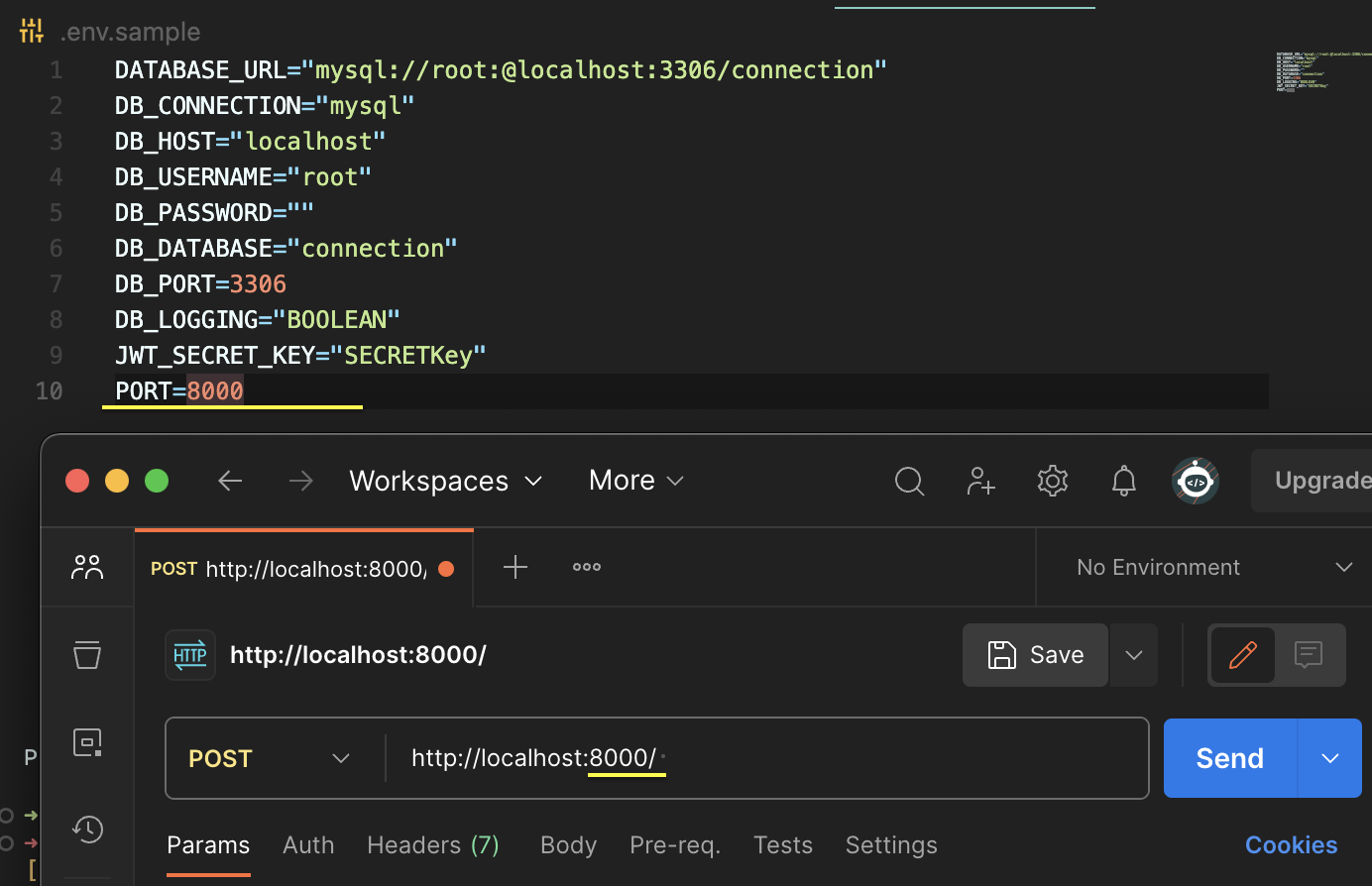Image resolution: width=1372 pixels, height=886 pixels.
Task: Click the user avatar icon
Action: (x=1196, y=481)
